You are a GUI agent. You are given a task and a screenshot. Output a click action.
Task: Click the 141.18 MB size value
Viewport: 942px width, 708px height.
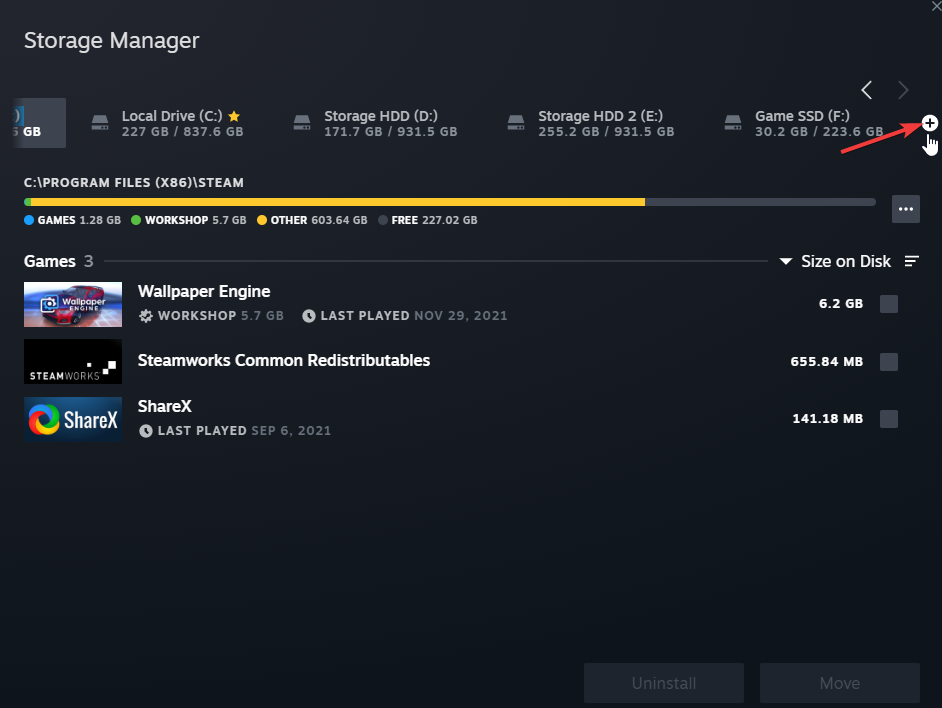pos(827,419)
